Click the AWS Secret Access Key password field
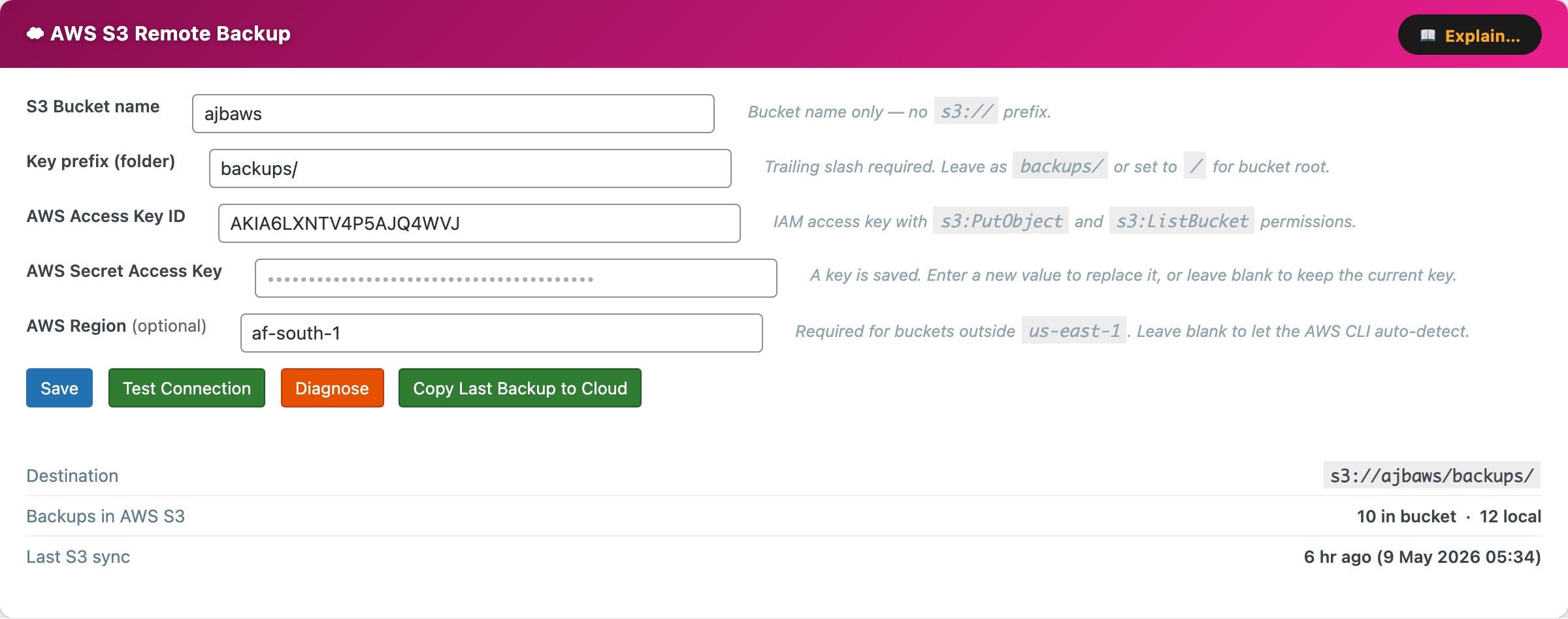Screen dimensions: 1568x619 point(516,278)
